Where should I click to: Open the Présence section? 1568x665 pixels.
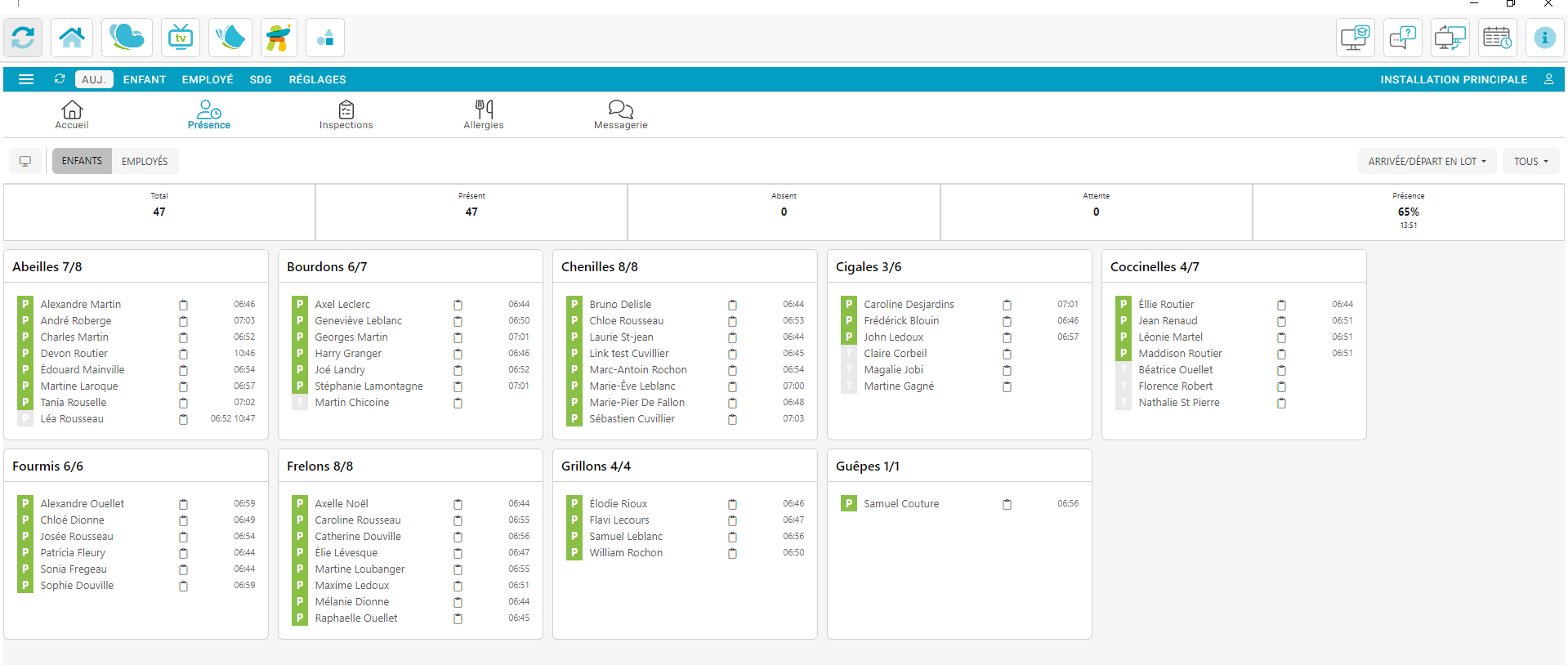coord(209,114)
